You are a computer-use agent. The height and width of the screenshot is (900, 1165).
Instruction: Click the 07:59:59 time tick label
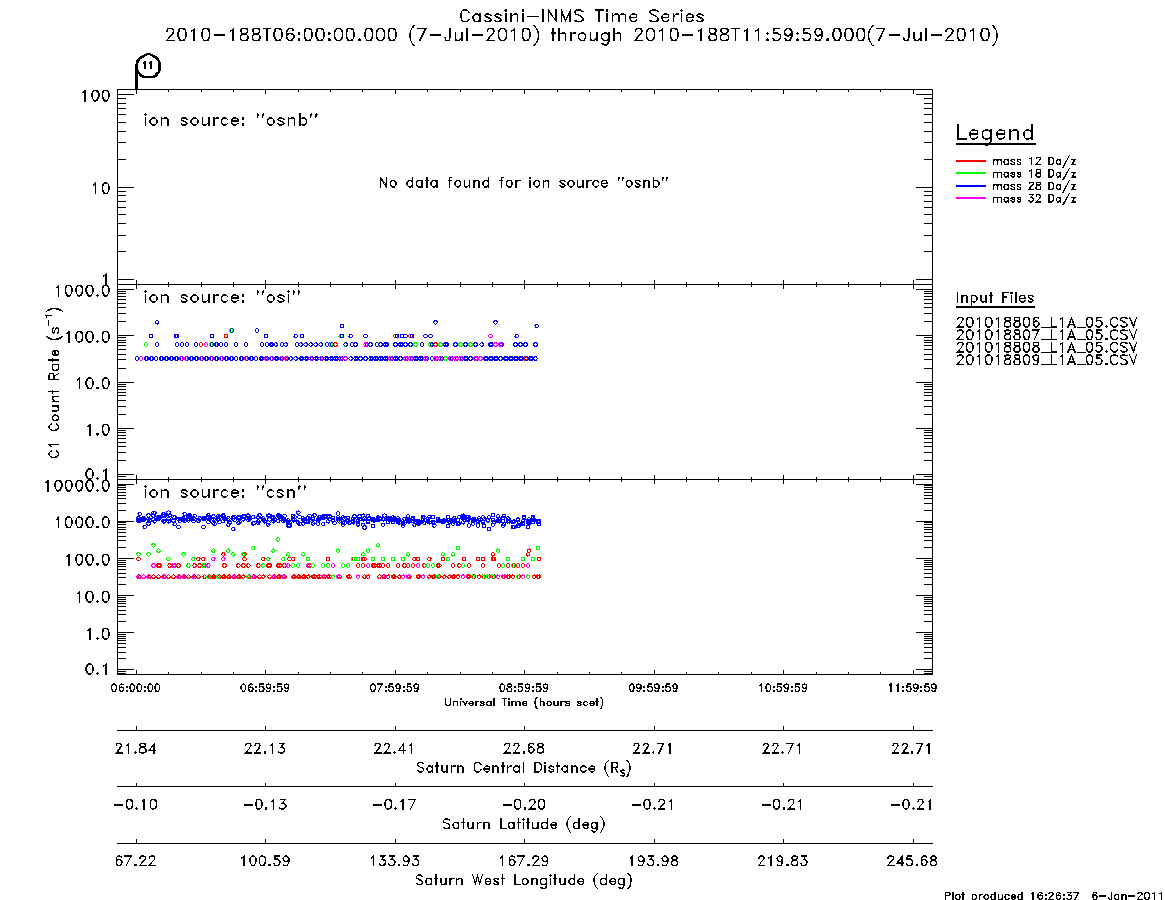pos(395,688)
